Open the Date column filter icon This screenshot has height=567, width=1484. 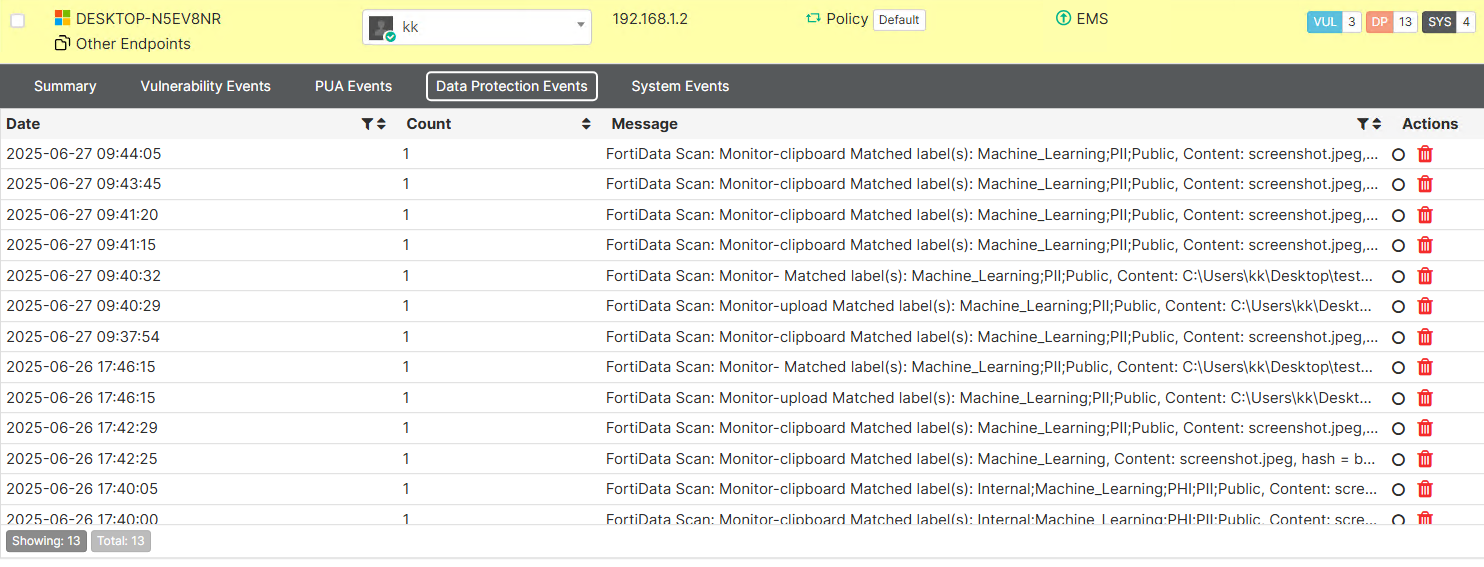367,124
